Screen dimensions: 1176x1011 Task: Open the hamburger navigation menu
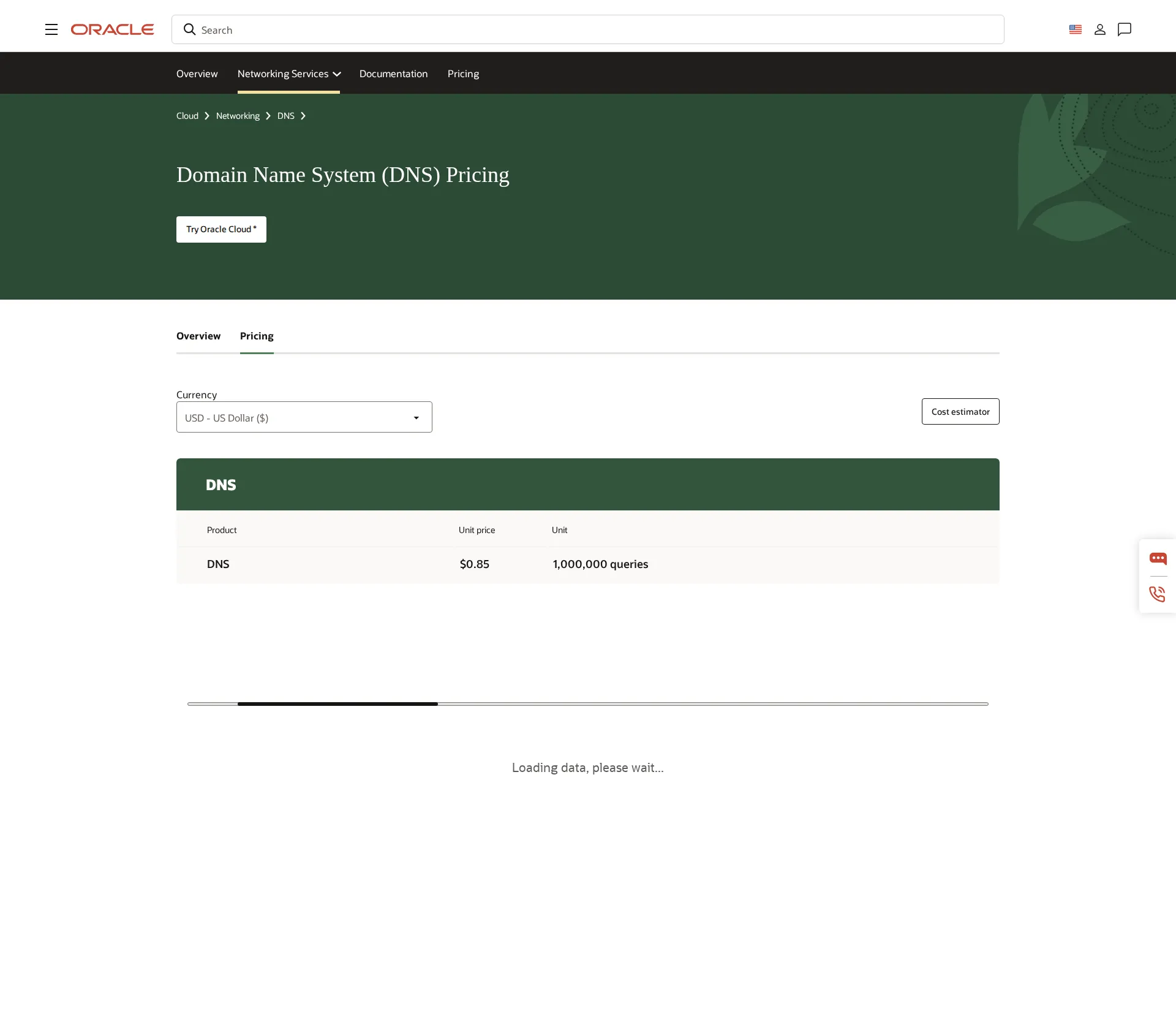[x=51, y=29]
